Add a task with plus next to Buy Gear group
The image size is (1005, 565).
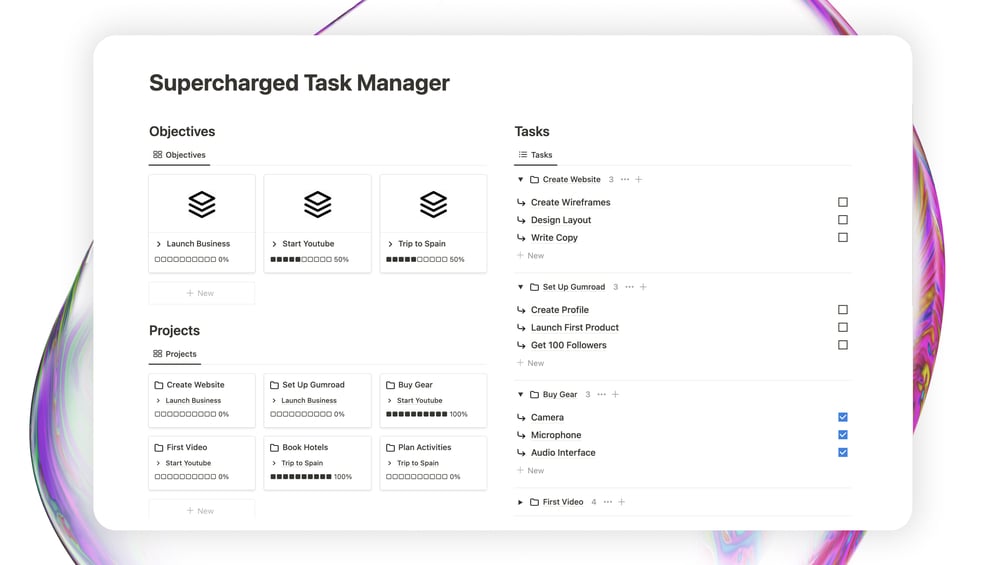pyautogui.click(x=615, y=395)
